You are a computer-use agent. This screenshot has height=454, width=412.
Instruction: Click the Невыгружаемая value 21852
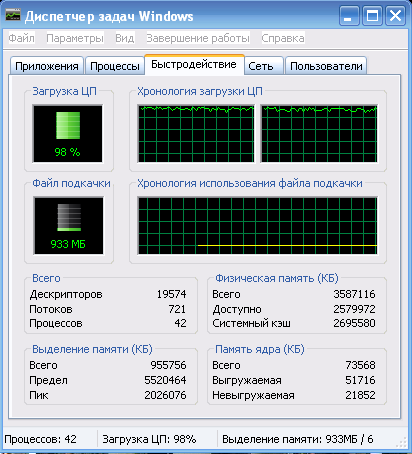click(x=360, y=395)
